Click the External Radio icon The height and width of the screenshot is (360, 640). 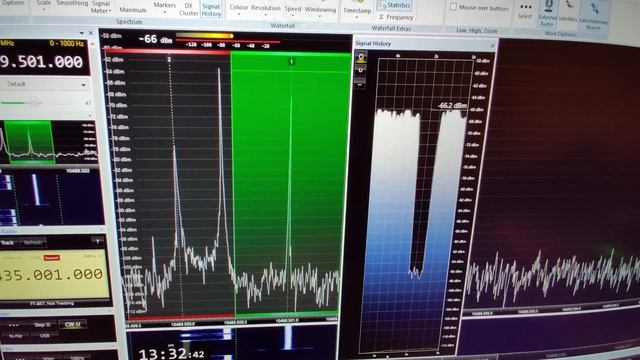tap(547, 13)
